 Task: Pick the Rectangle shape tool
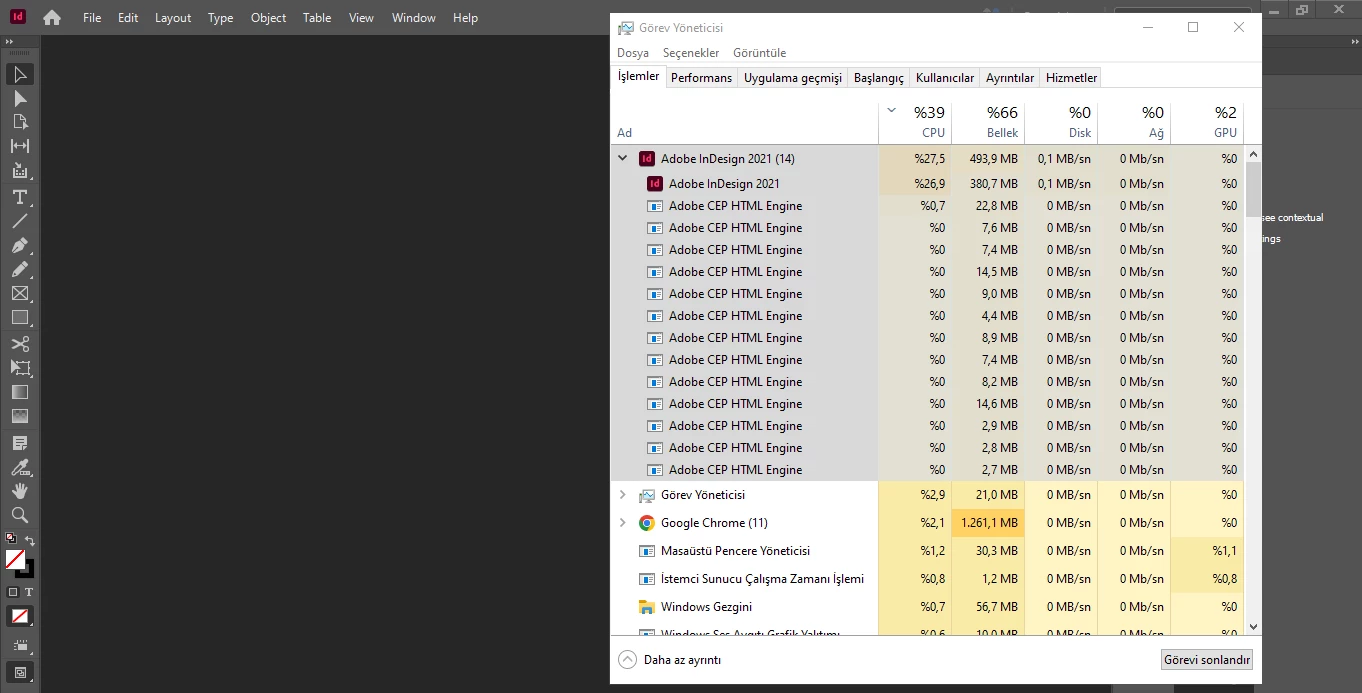pos(20,317)
